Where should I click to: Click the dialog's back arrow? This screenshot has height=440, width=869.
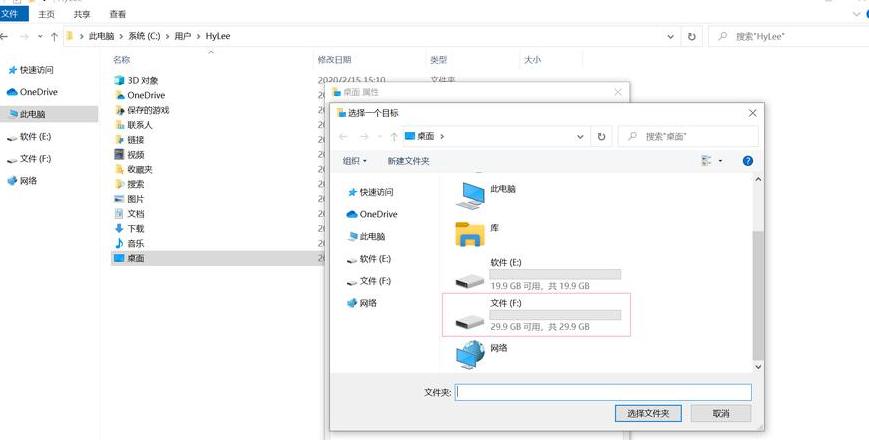click(343, 136)
